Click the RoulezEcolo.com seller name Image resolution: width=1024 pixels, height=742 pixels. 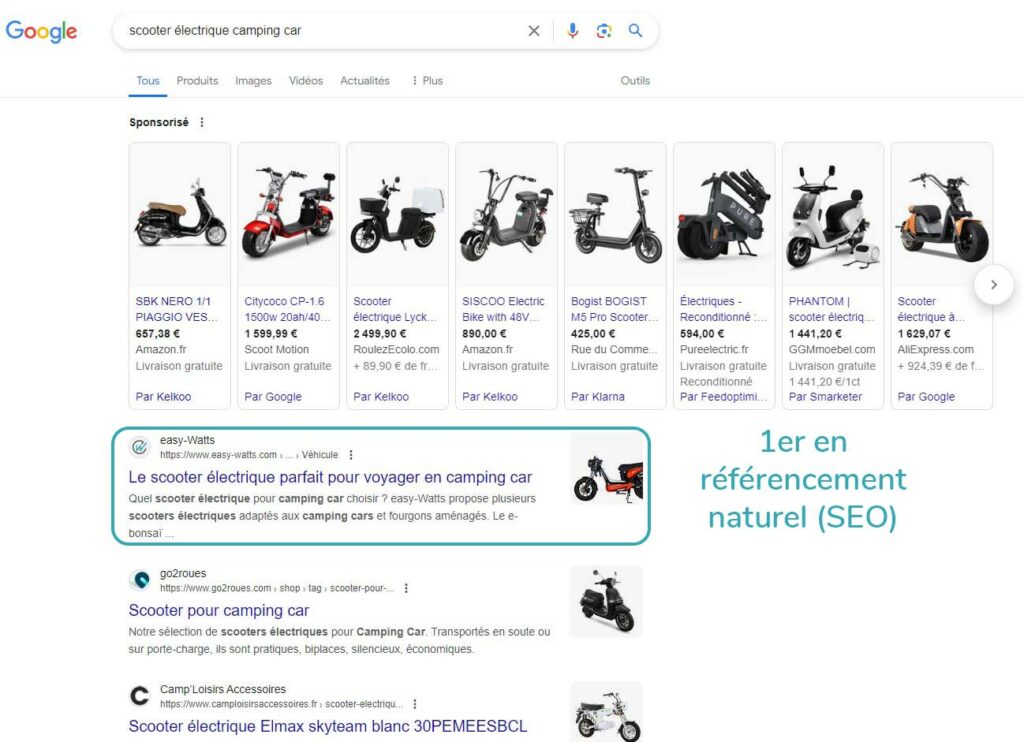(x=396, y=349)
